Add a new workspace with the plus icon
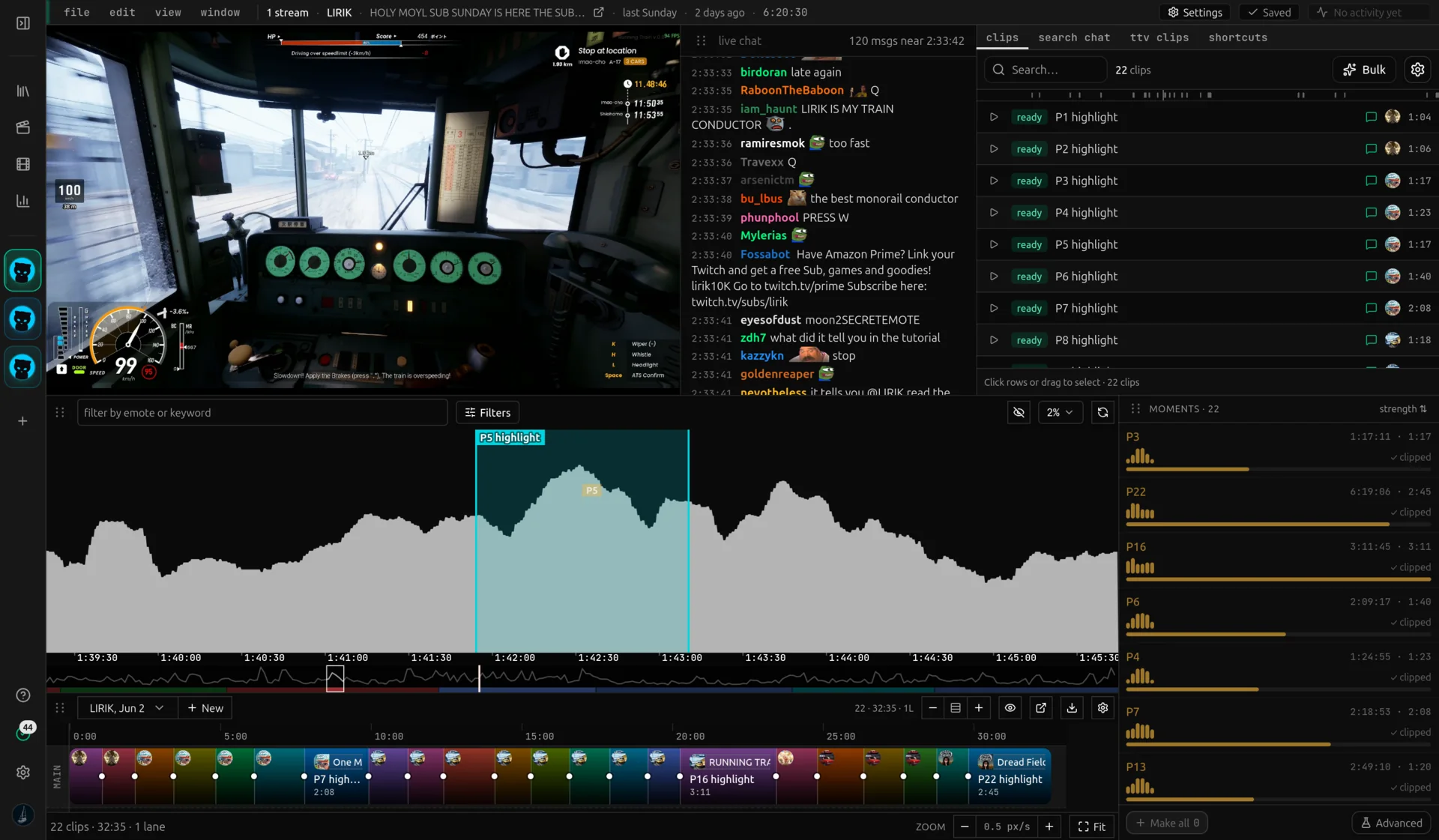 point(22,421)
